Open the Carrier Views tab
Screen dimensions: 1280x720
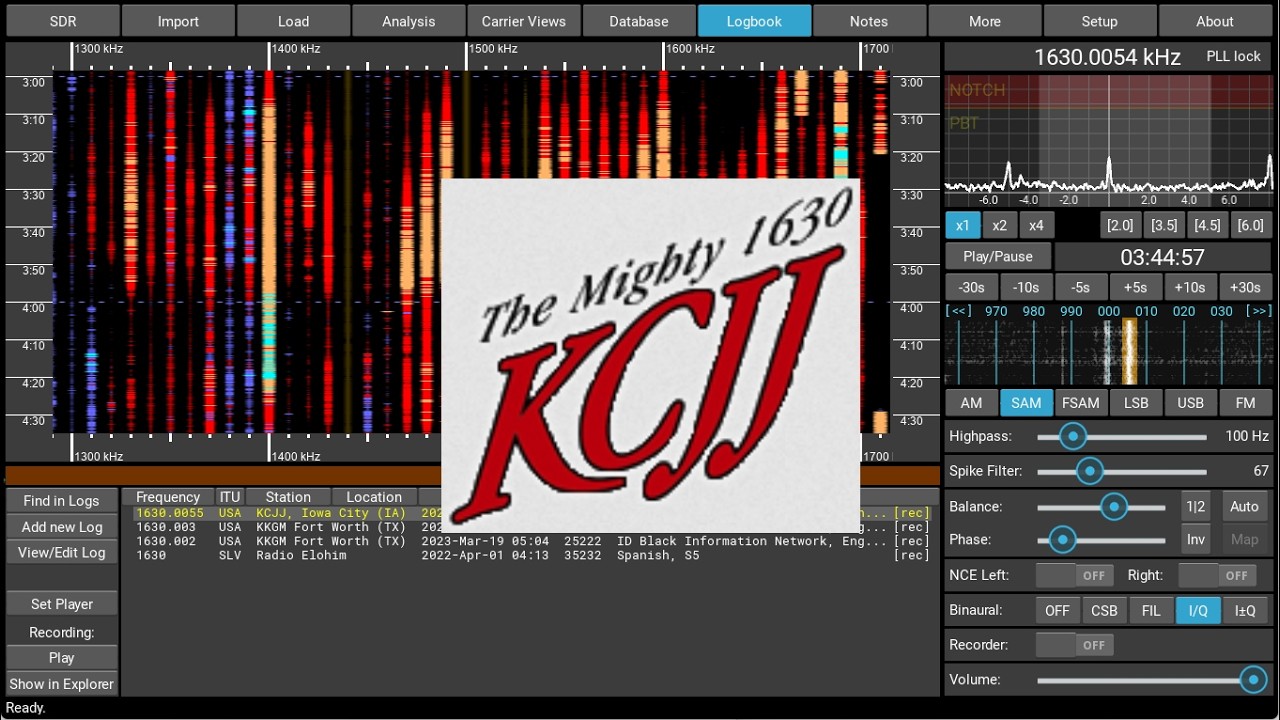pyautogui.click(x=524, y=21)
